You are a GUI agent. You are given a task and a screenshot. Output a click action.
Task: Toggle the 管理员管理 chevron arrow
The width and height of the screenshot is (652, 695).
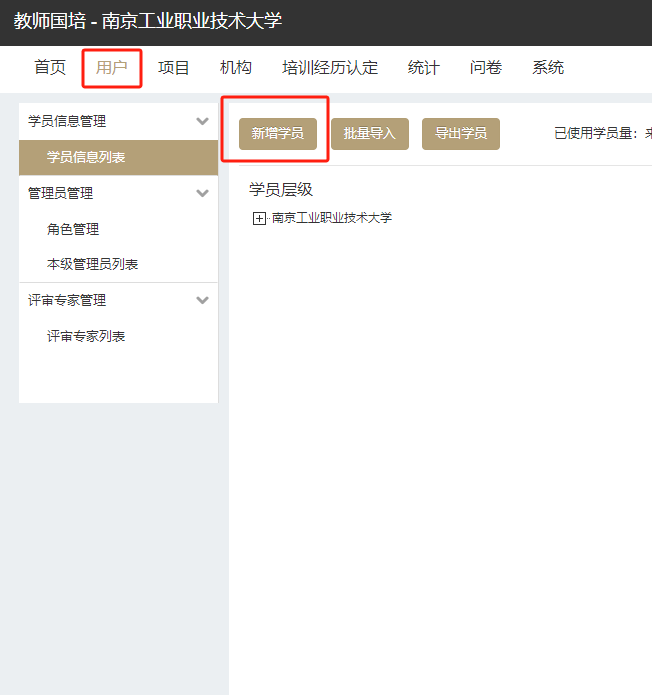(x=203, y=193)
